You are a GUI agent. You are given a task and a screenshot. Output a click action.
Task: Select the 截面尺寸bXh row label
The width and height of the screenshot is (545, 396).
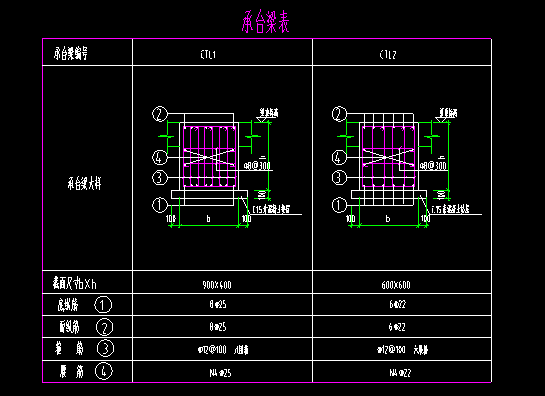pos(74,283)
